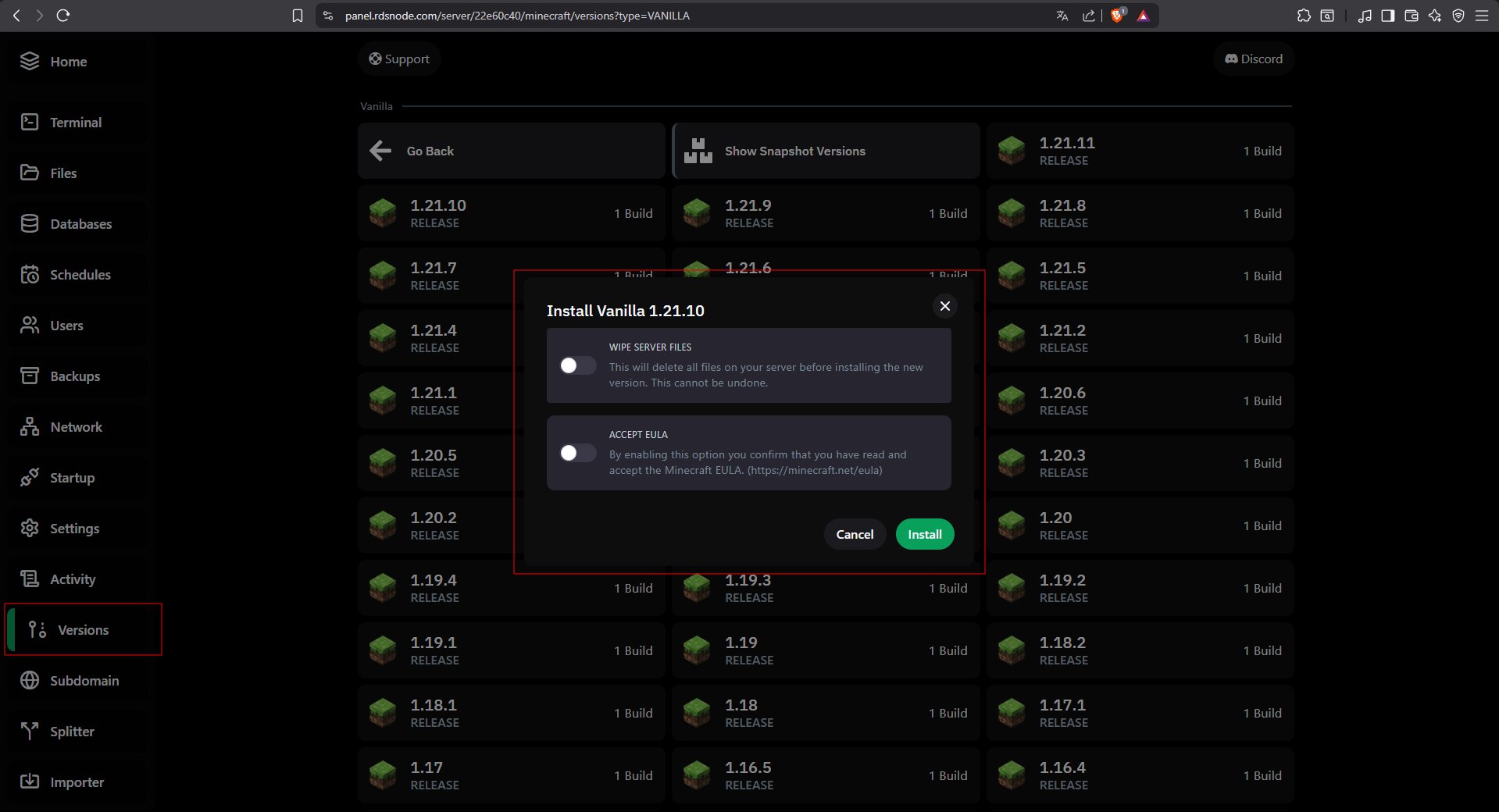Click the grass block icon for 1.16.5
Image resolution: width=1499 pixels, height=812 pixels.
(x=697, y=775)
